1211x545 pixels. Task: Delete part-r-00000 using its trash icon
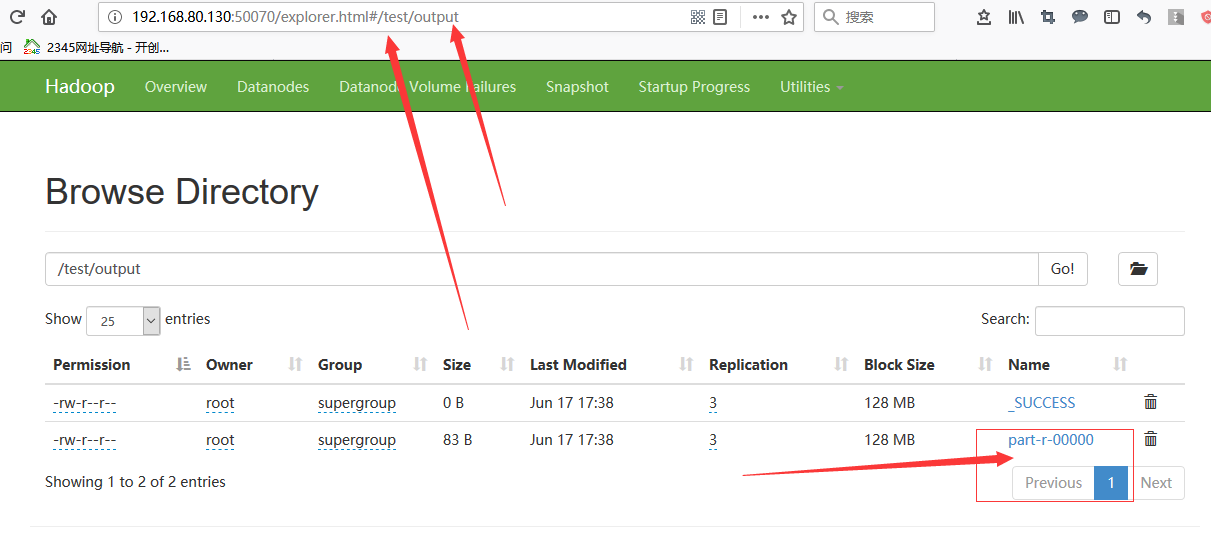1150,439
